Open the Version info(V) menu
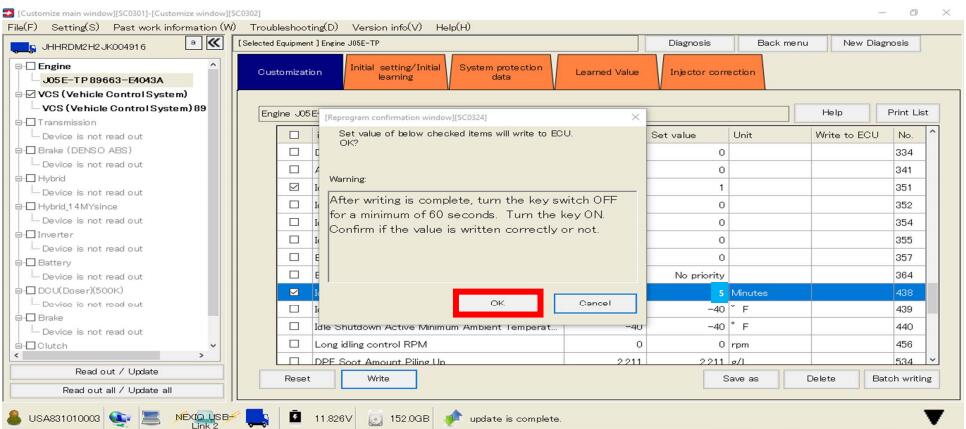 click(387, 27)
